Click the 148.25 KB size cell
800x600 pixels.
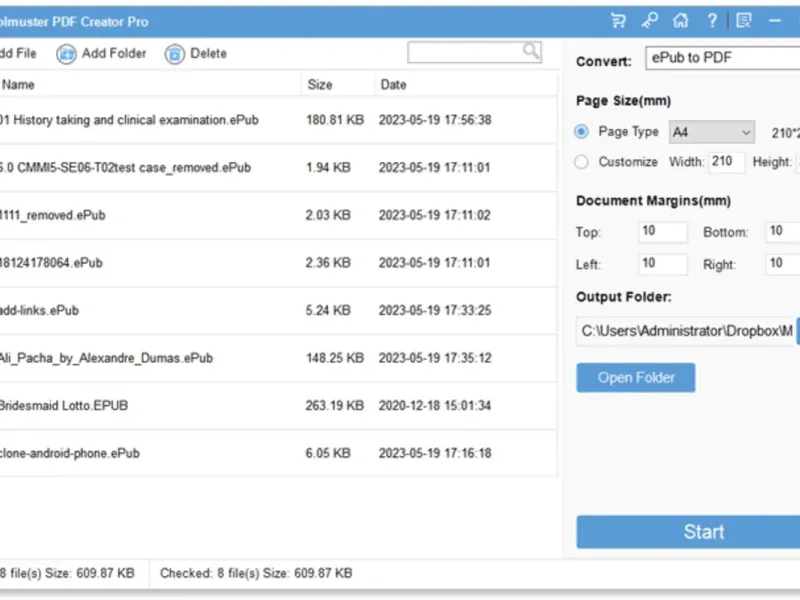(x=335, y=358)
